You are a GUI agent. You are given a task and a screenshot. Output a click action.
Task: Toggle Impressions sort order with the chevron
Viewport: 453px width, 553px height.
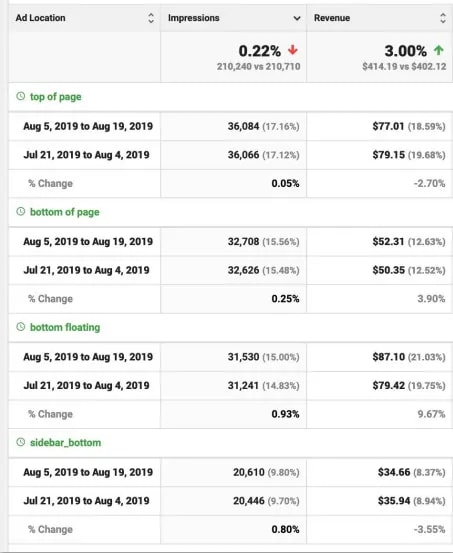297,18
